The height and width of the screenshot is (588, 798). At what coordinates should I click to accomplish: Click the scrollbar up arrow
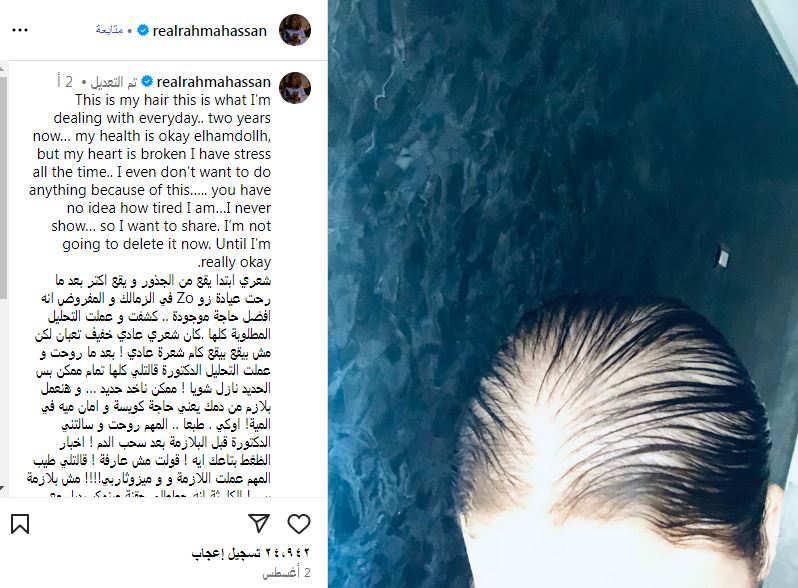3,67
